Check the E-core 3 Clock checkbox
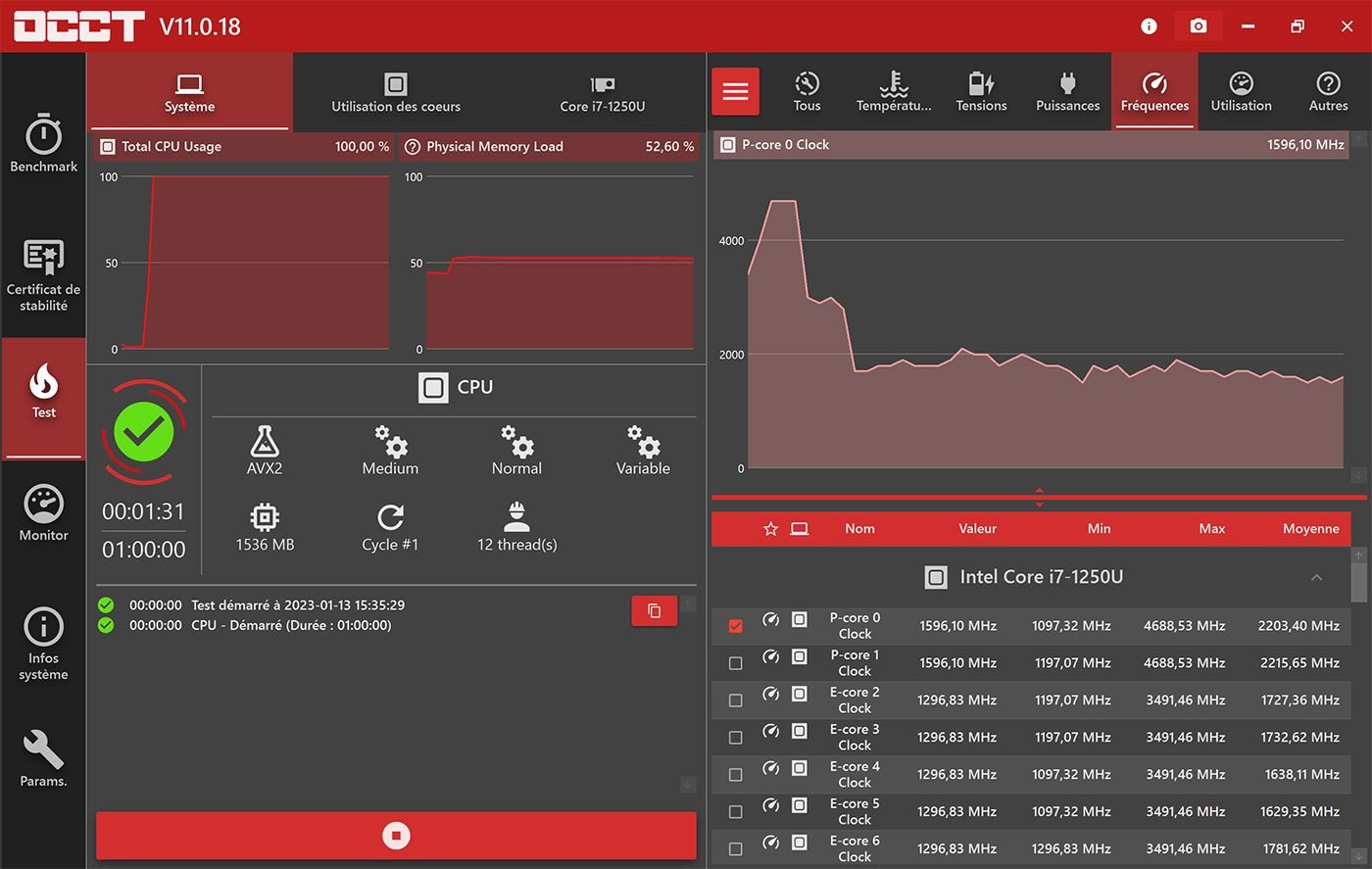Image resolution: width=1372 pixels, height=869 pixels. click(x=736, y=738)
